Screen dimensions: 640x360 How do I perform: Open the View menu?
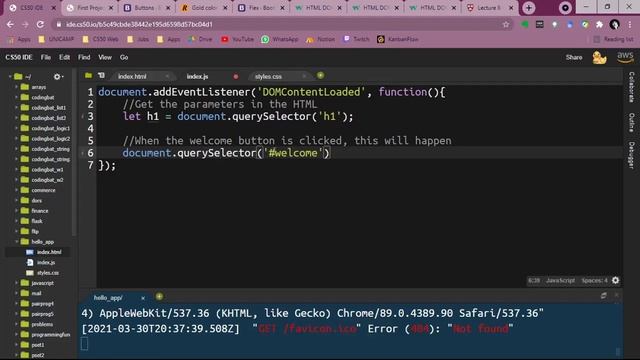pyautogui.click(x=105, y=58)
